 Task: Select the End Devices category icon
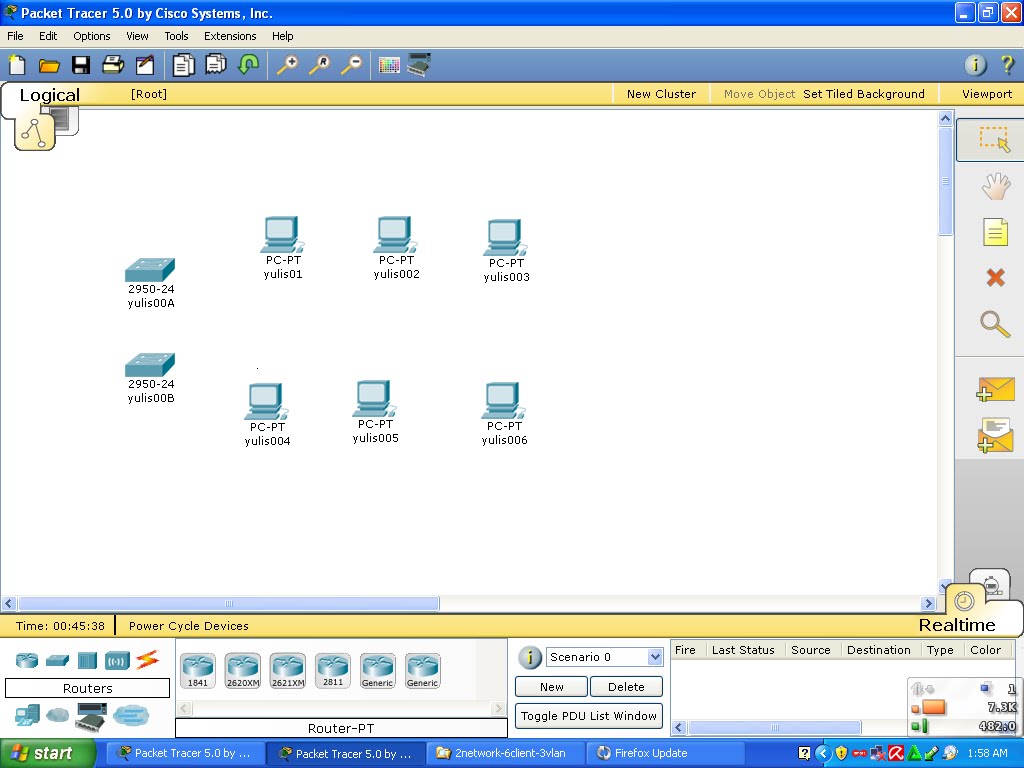27,716
